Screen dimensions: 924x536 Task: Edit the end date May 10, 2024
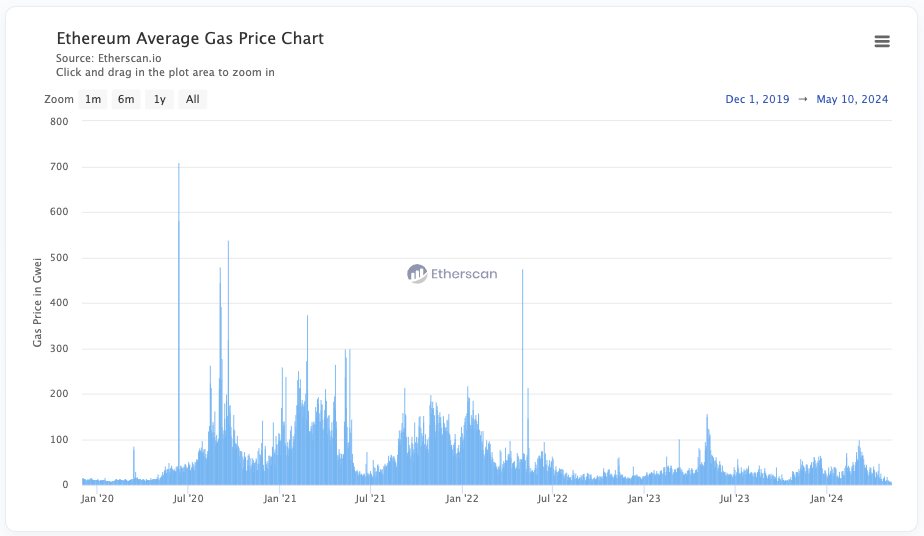tap(852, 99)
